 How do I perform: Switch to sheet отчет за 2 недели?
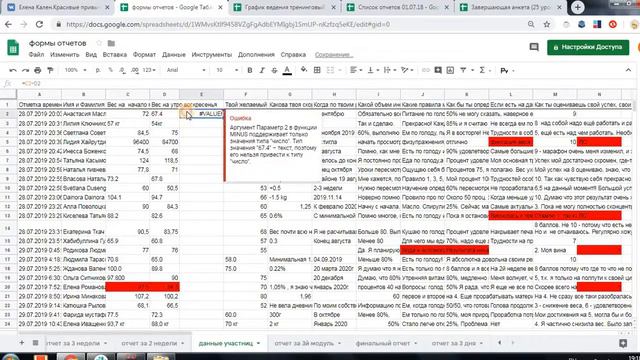point(149,343)
